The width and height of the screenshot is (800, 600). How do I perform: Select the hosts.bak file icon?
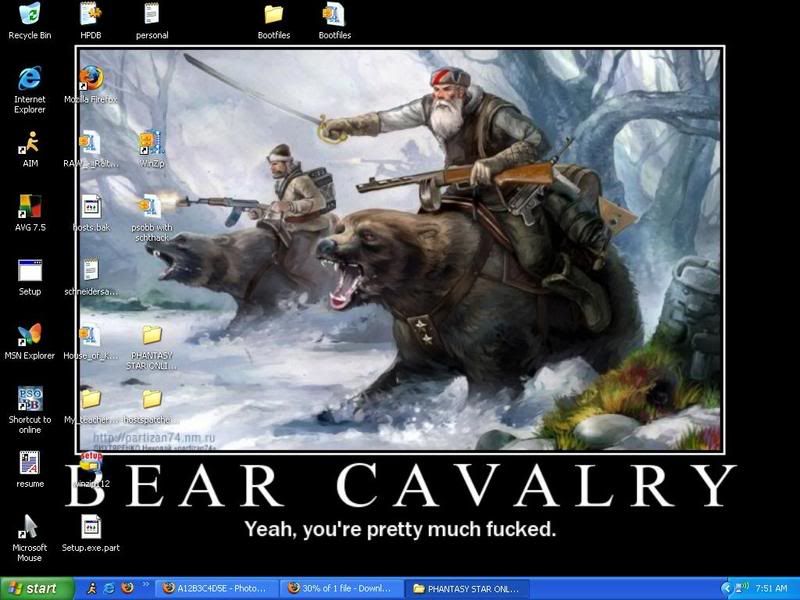tap(91, 206)
